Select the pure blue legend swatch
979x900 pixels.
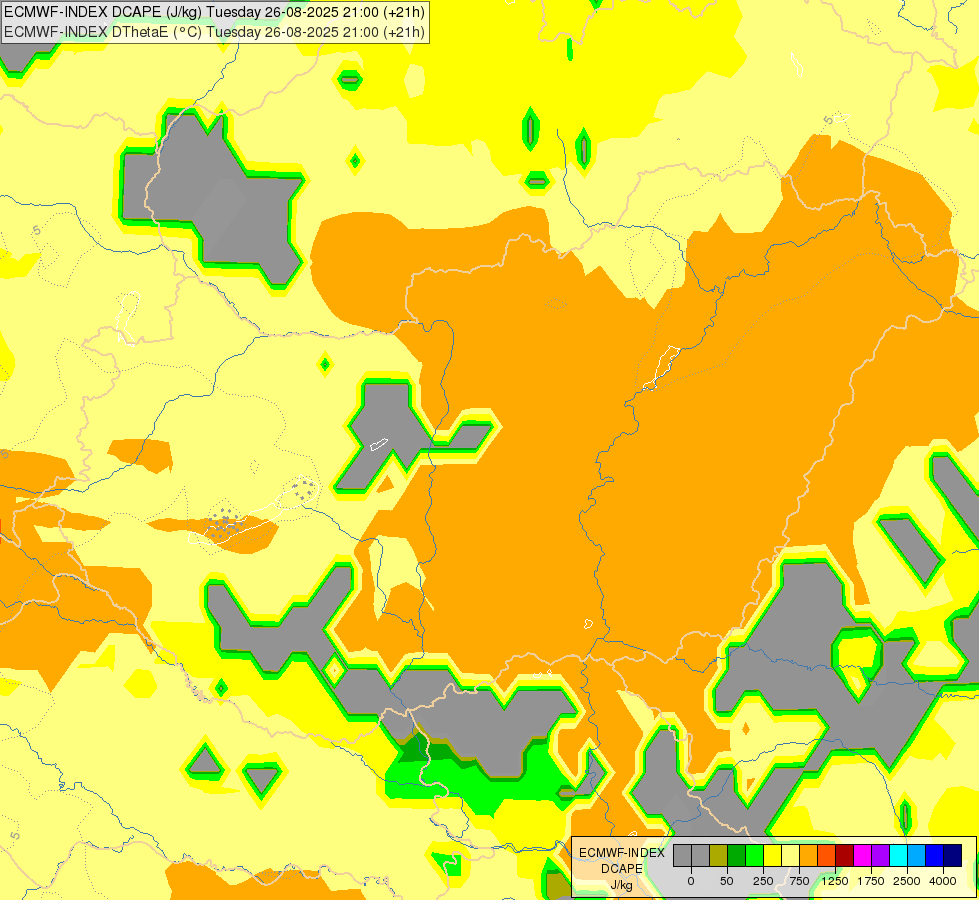(935, 856)
